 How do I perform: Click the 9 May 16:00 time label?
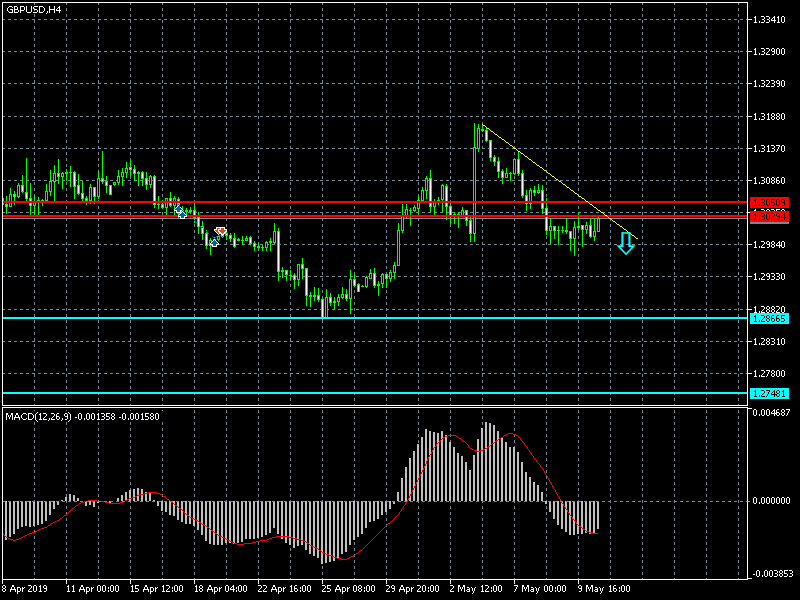(x=603, y=589)
